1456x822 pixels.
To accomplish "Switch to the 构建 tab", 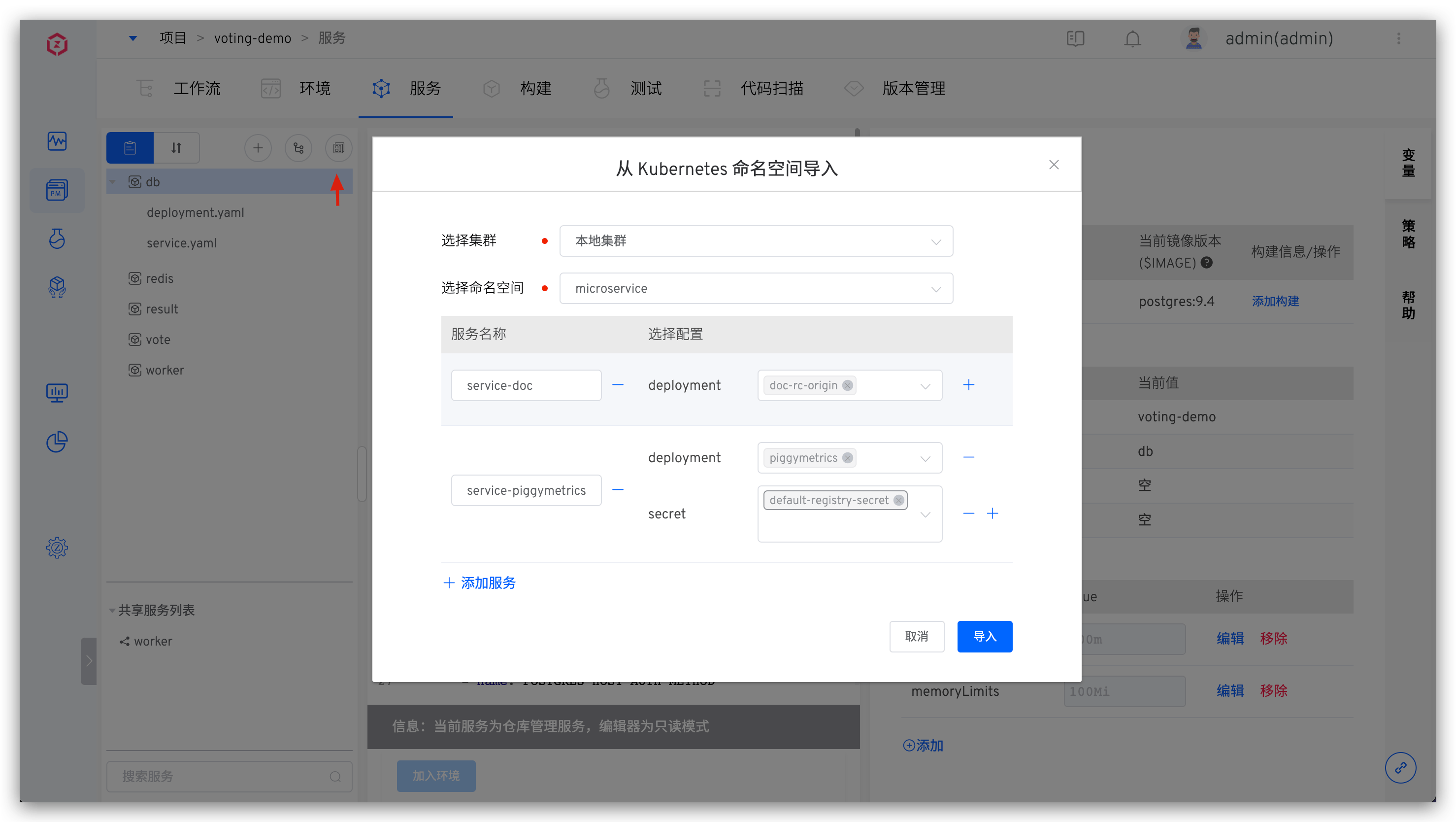I will point(535,88).
